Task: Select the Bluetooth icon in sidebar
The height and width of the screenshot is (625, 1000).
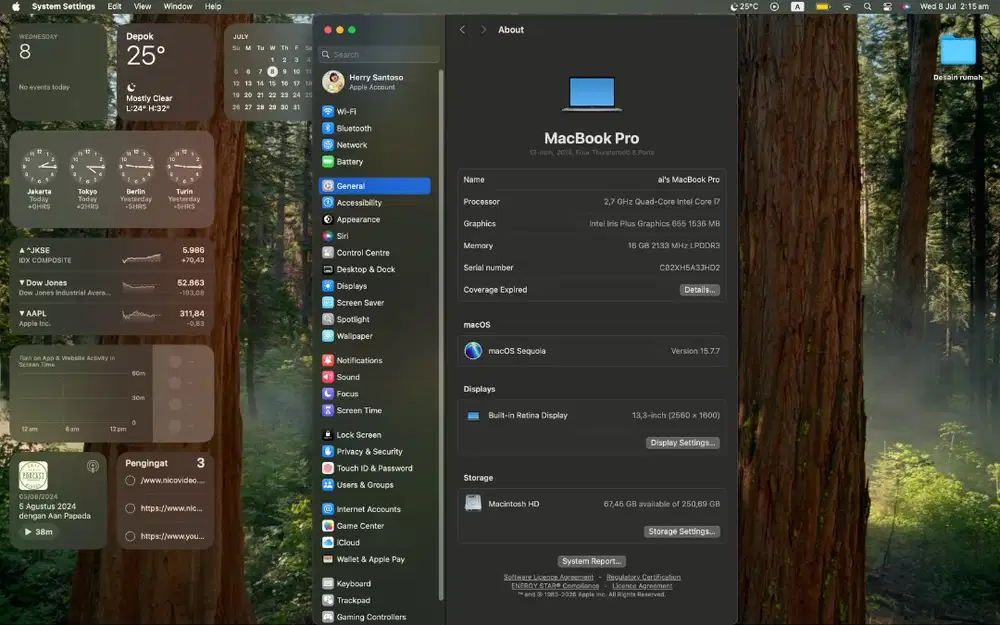Action: [328, 128]
